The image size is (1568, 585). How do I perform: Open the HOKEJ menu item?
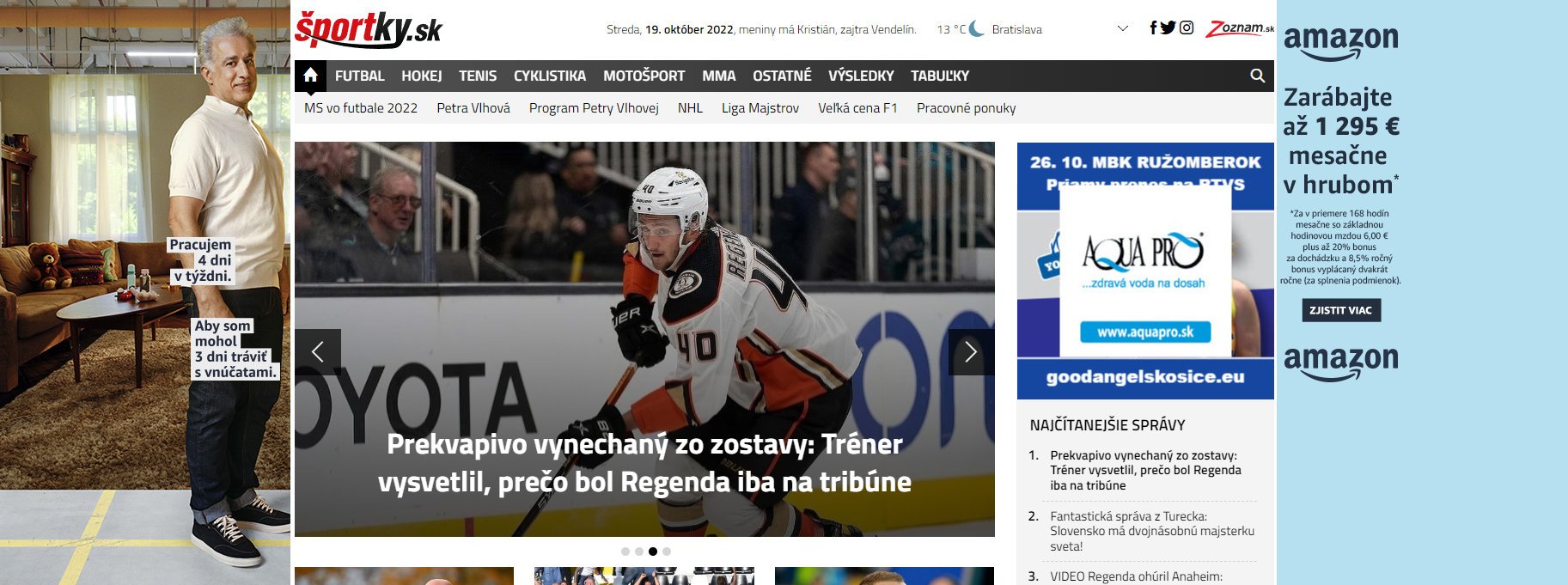coord(421,76)
